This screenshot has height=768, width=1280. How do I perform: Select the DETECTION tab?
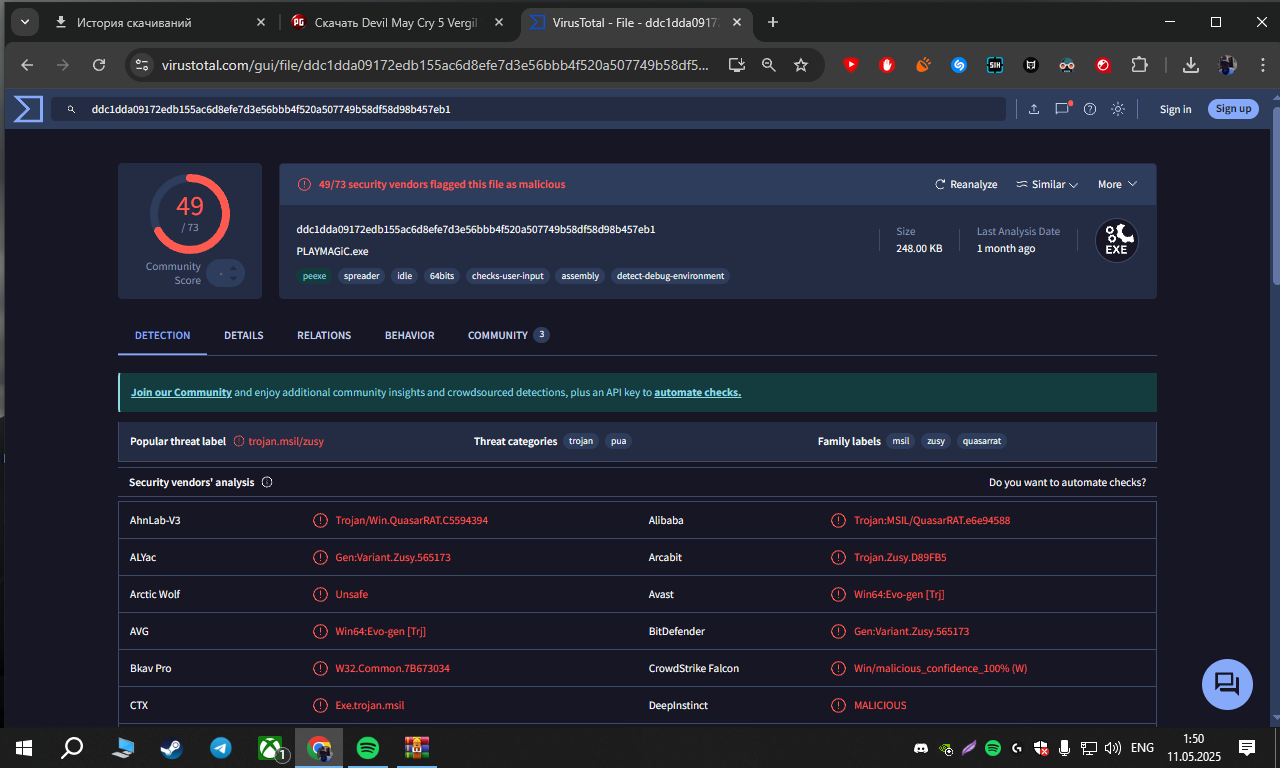pyautogui.click(x=163, y=335)
